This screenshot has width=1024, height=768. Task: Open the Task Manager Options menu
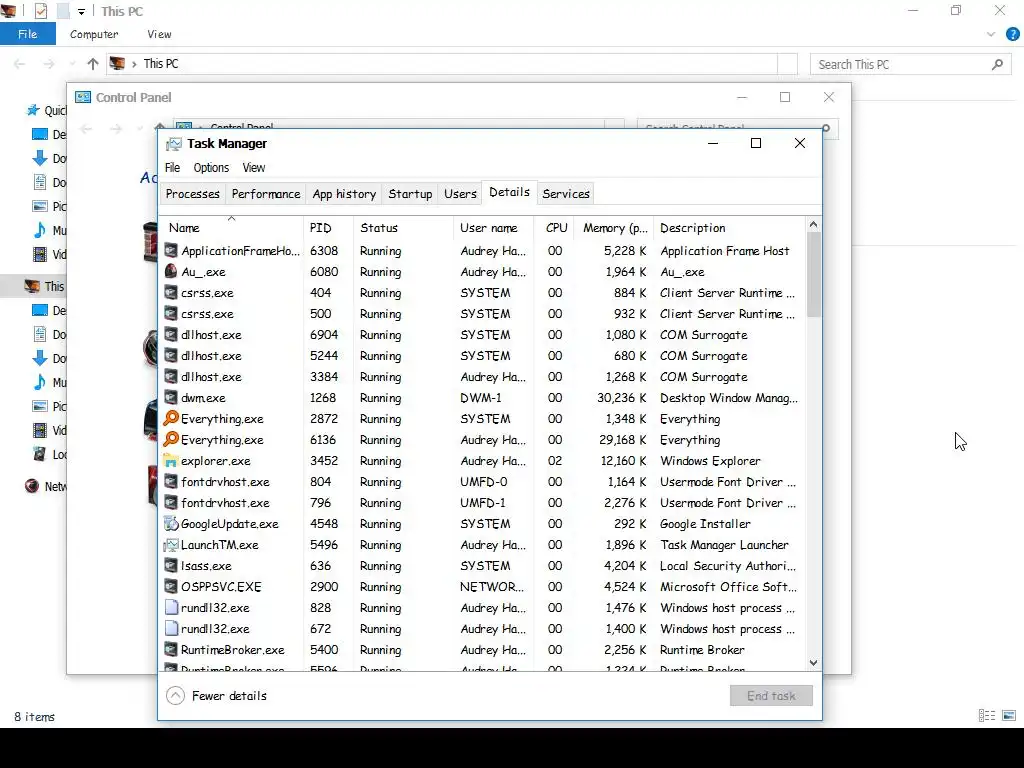coord(211,168)
